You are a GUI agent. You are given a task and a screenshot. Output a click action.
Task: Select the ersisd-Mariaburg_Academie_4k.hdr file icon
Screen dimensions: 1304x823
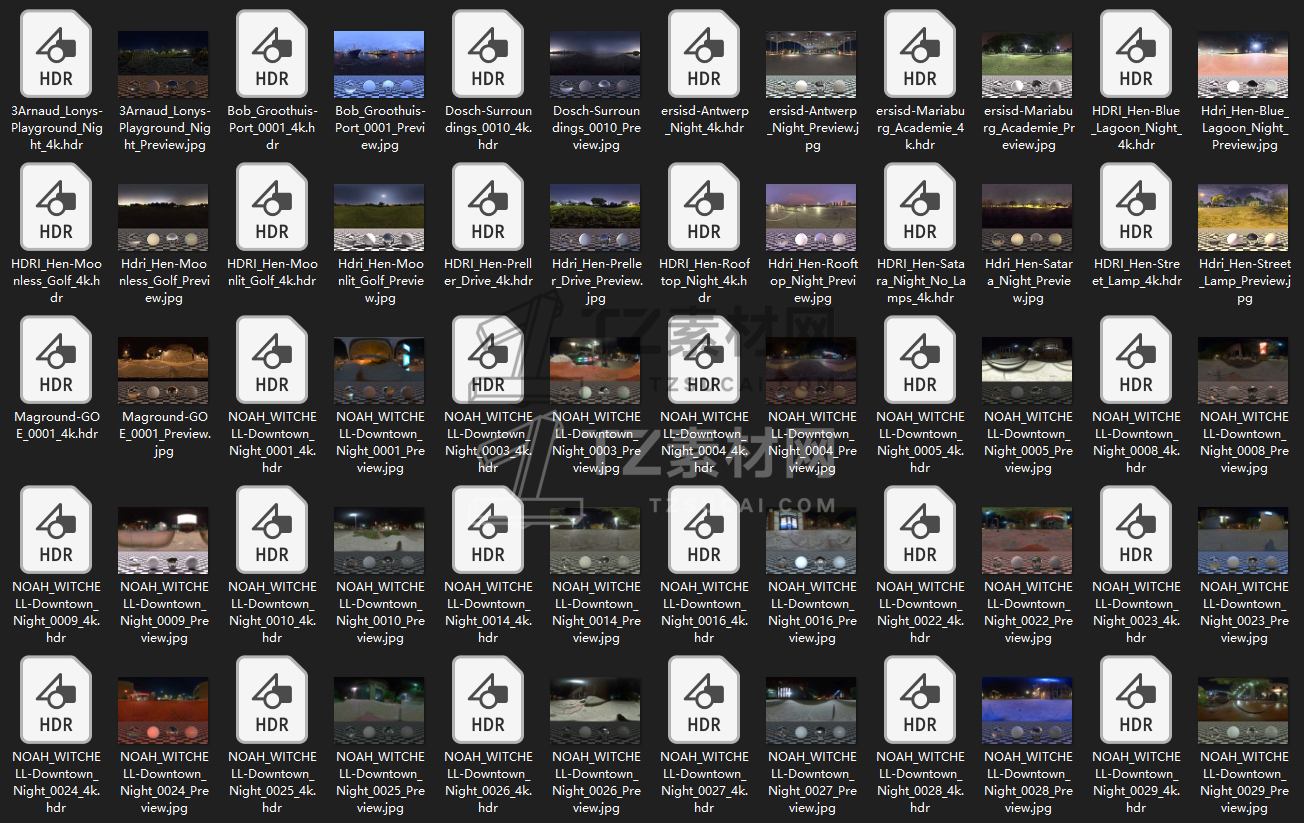(920, 54)
